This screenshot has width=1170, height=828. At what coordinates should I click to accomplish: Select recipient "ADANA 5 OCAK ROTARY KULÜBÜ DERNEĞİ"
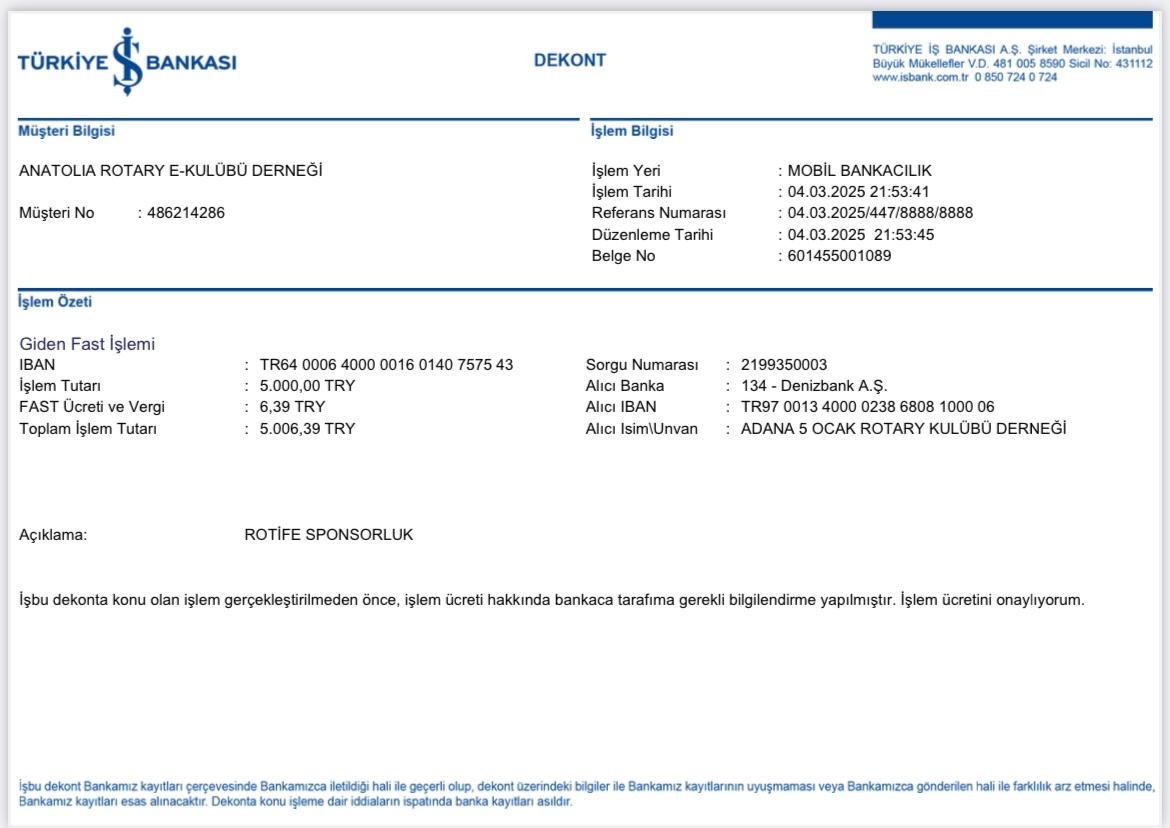(x=904, y=429)
